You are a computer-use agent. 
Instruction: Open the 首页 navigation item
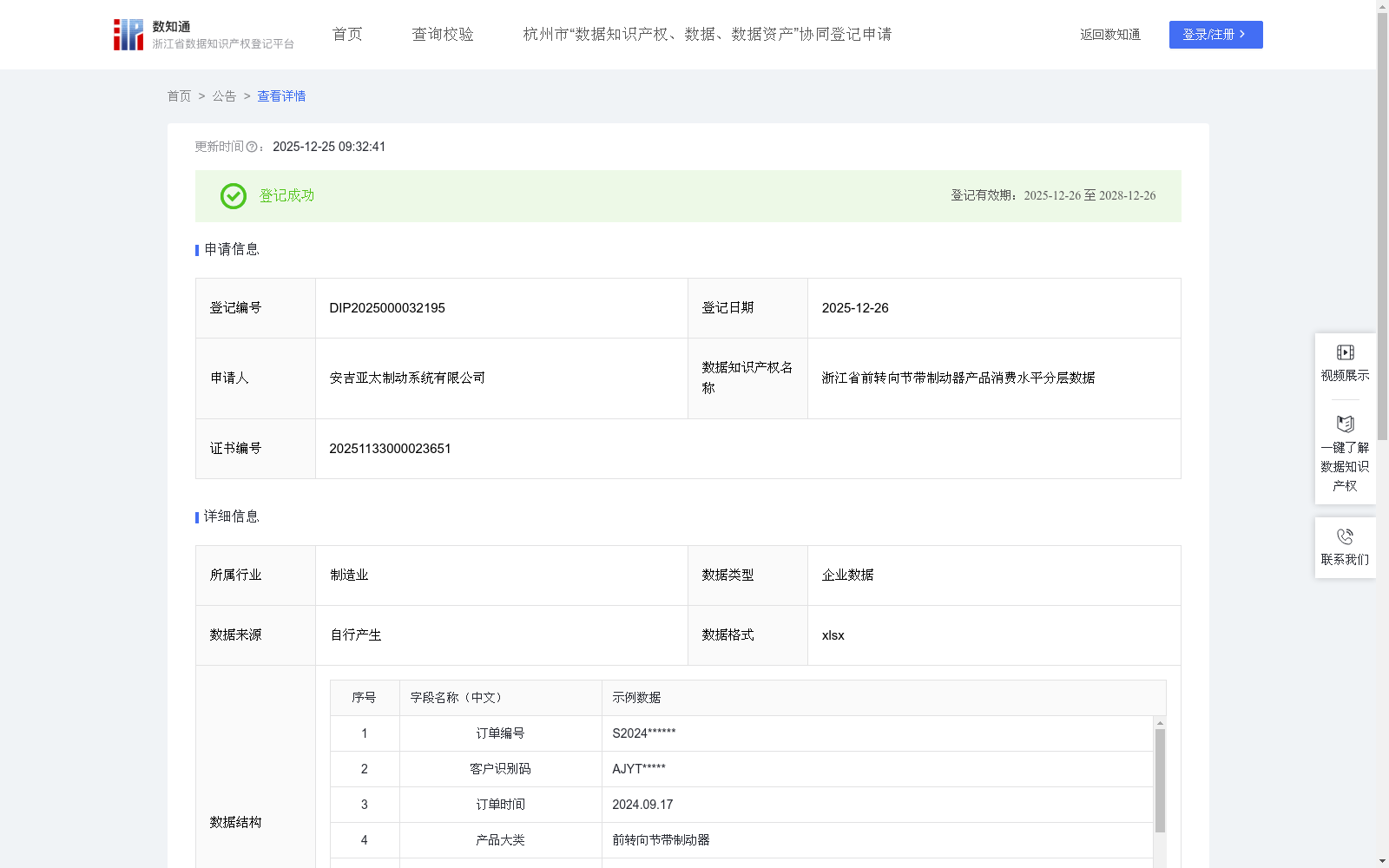pyautogui.click(x=347, y=34)
